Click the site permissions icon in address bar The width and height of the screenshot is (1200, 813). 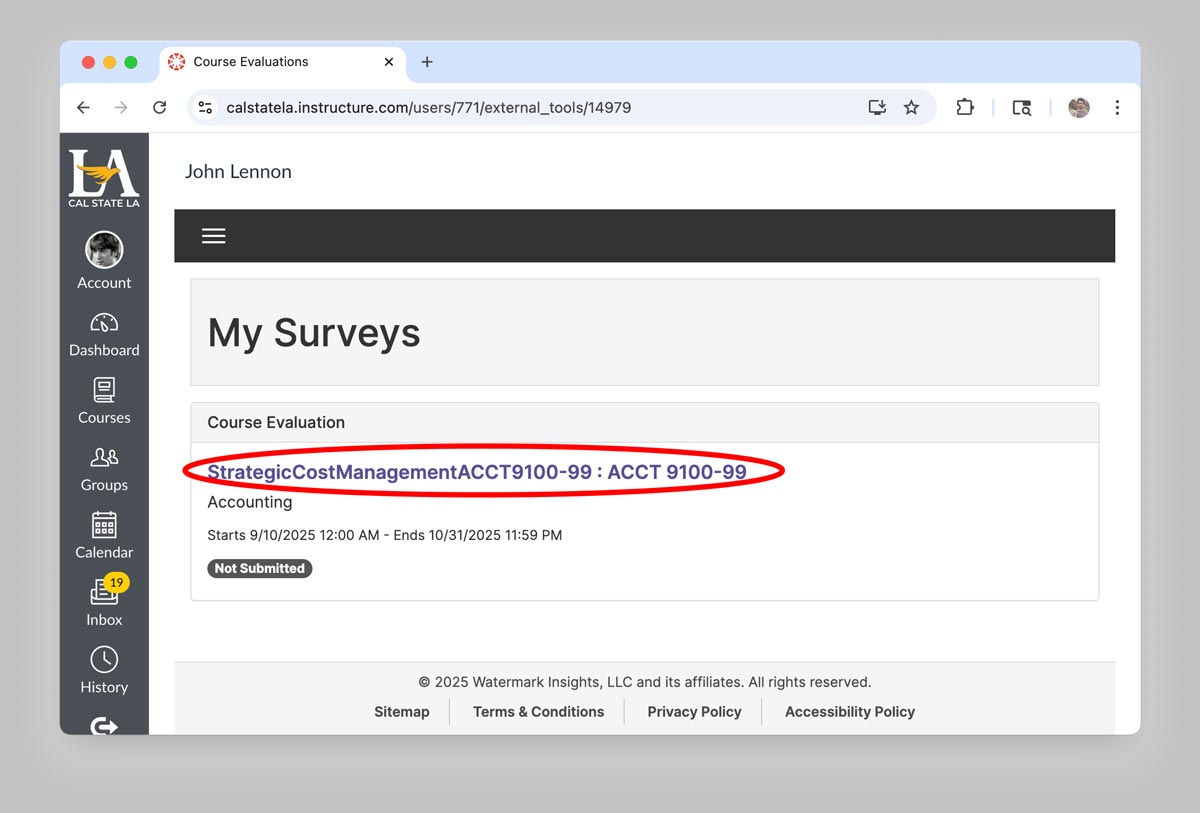click(x=204, y=107)
